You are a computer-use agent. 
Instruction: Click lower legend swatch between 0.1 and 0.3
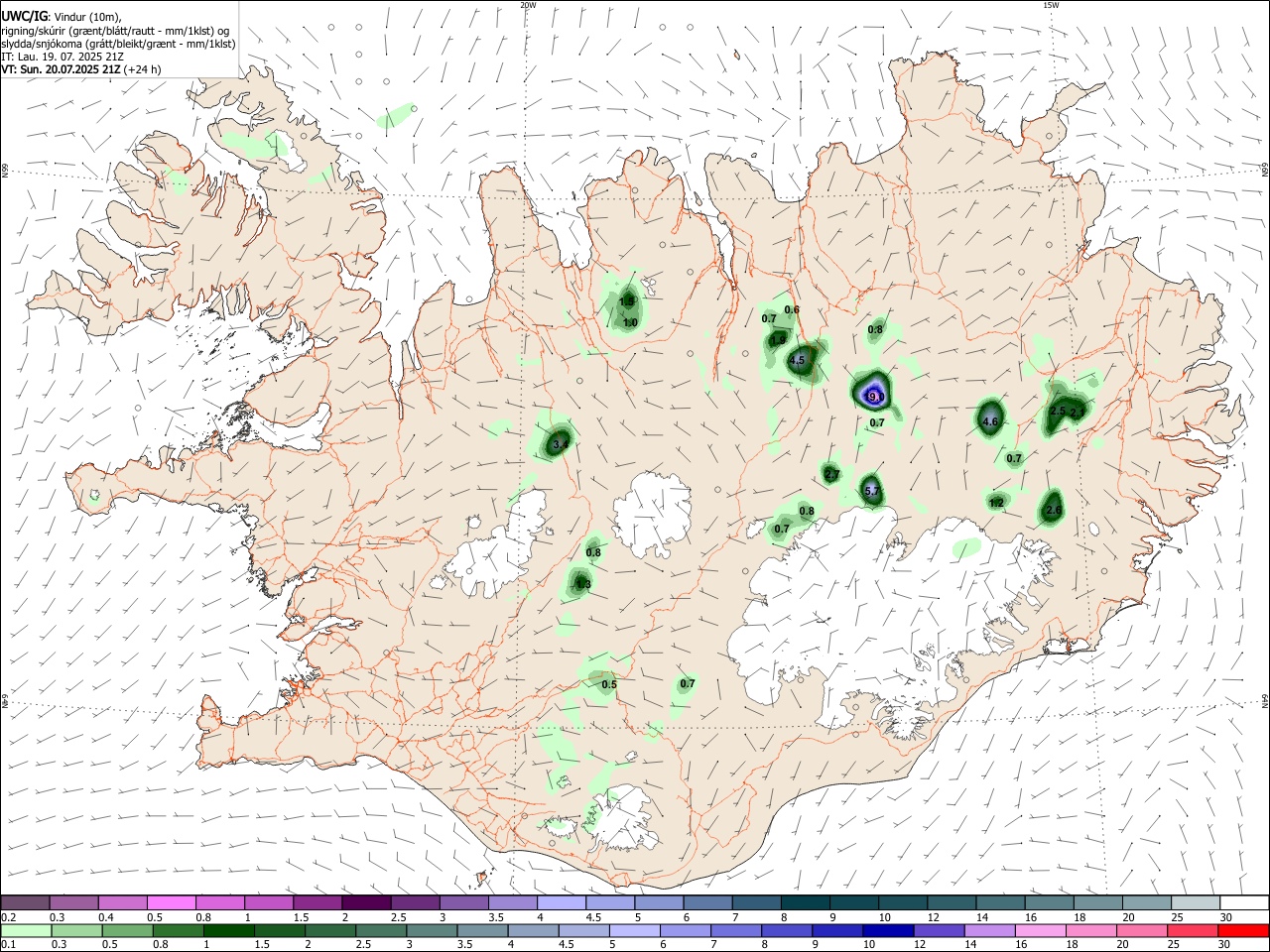(25, 930)
